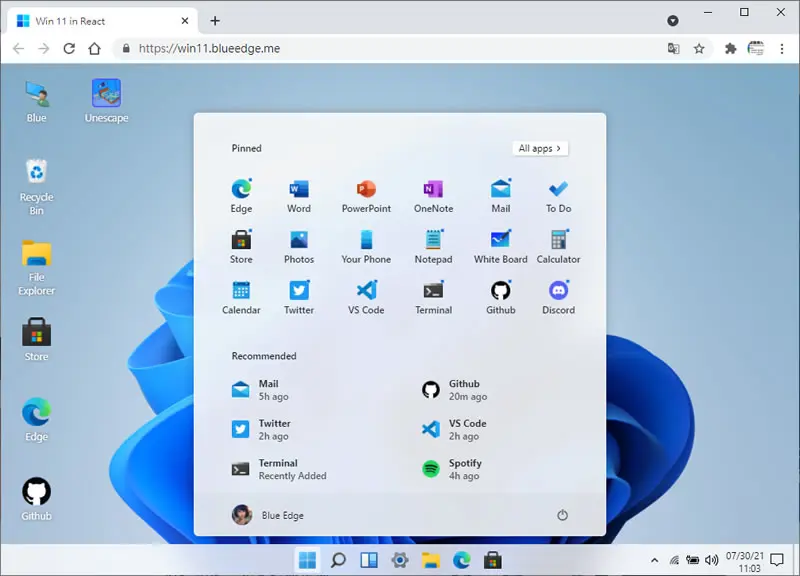
Task: Open the Blue desktop shortcut
Action: (36, 101)
